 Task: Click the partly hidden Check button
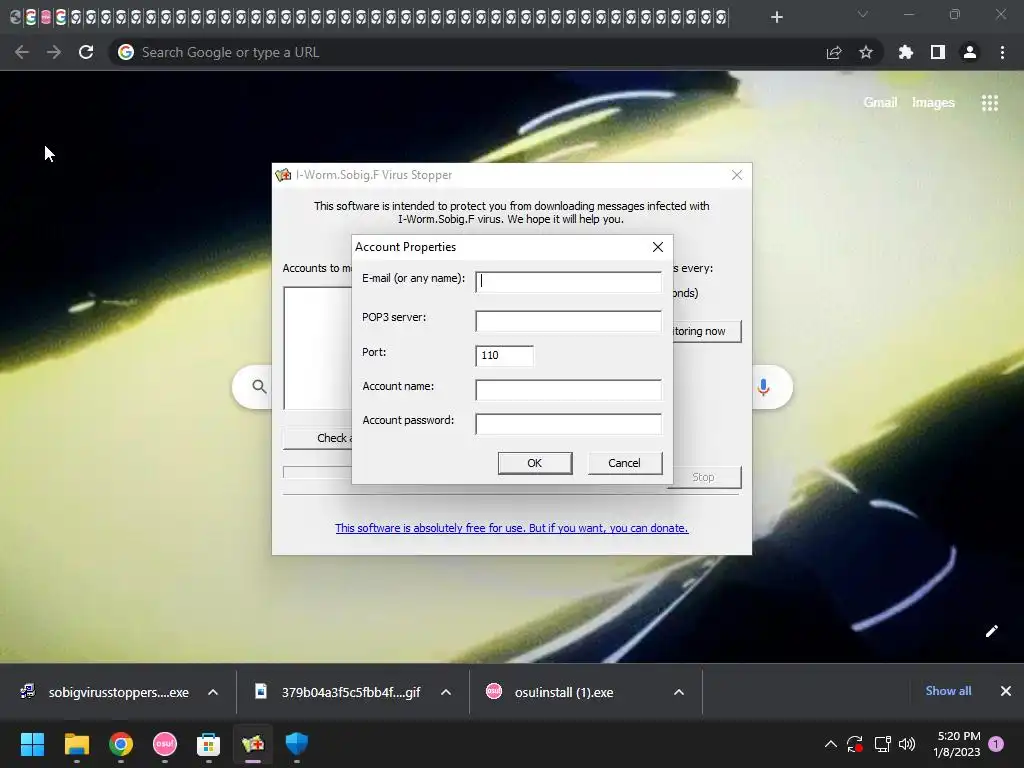tap(318, 438)
